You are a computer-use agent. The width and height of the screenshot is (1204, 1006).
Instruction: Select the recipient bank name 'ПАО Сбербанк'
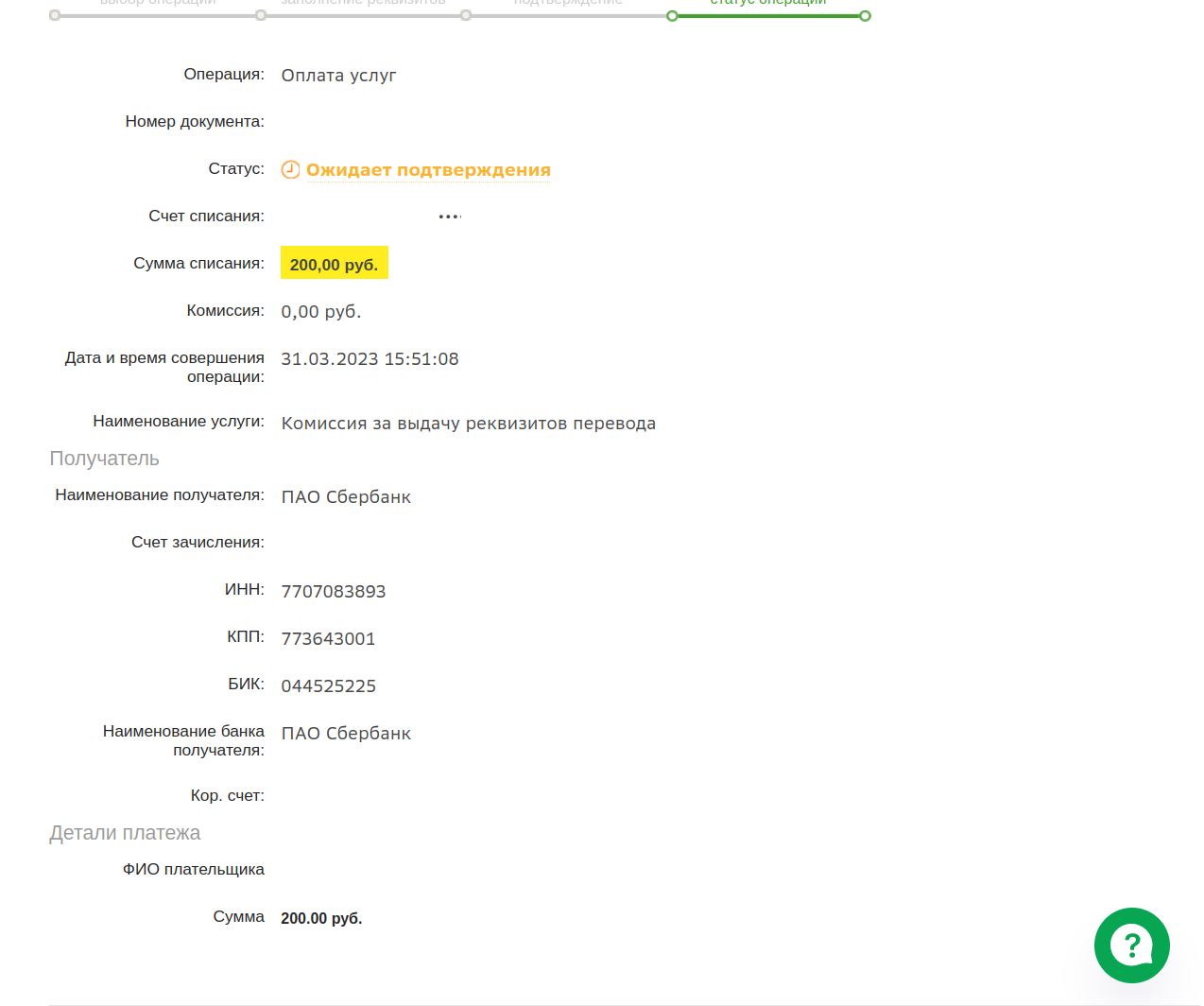346,734
